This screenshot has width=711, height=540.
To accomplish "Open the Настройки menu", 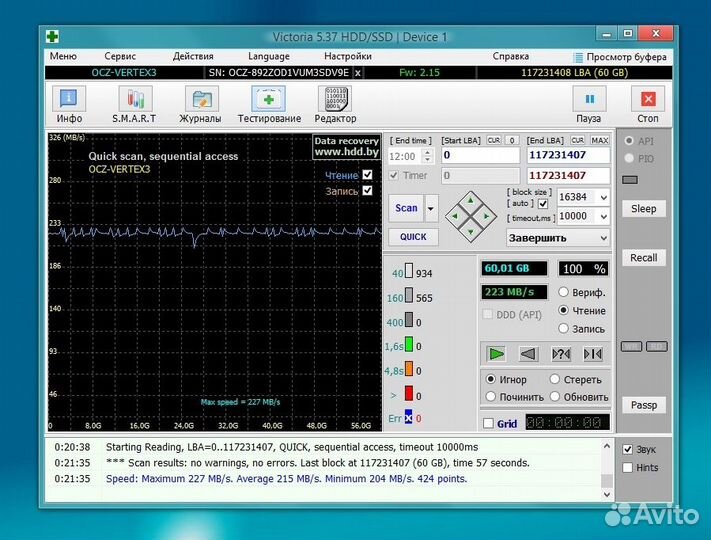I will point(348,56).
